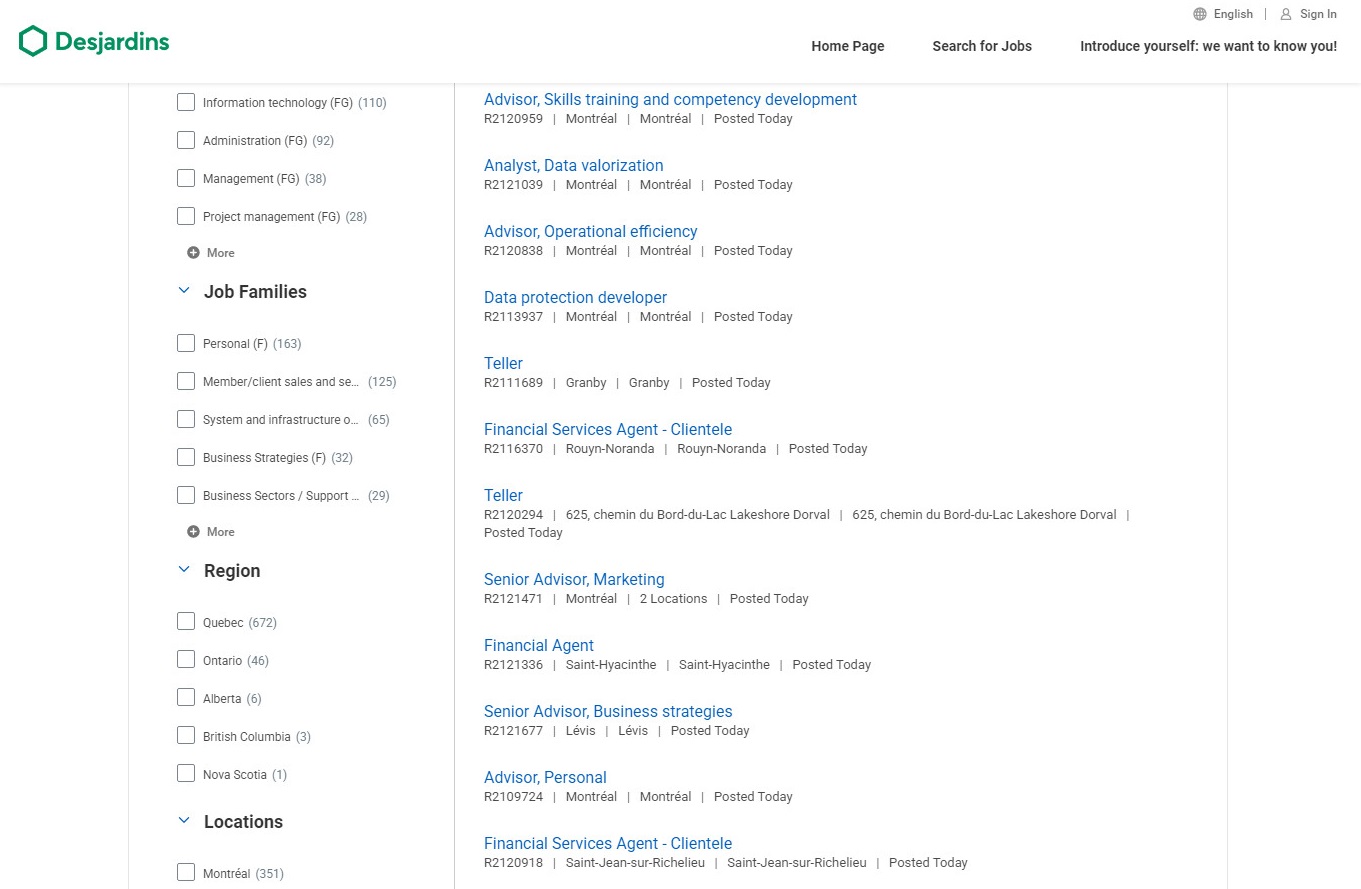Collapse the Region filter section

(183, 570)
